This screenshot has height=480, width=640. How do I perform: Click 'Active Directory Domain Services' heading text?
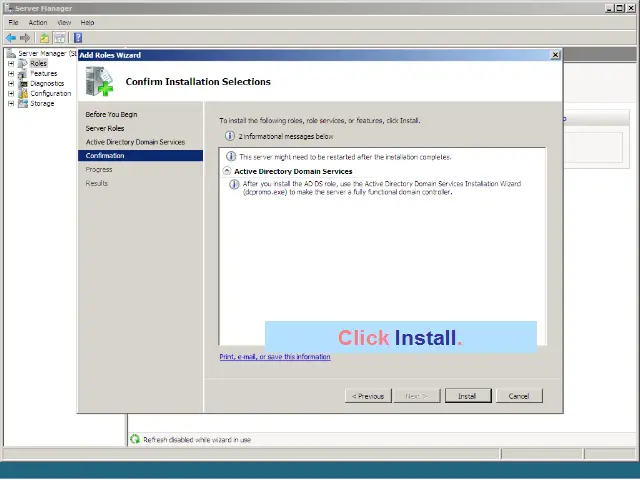(293, 171)
